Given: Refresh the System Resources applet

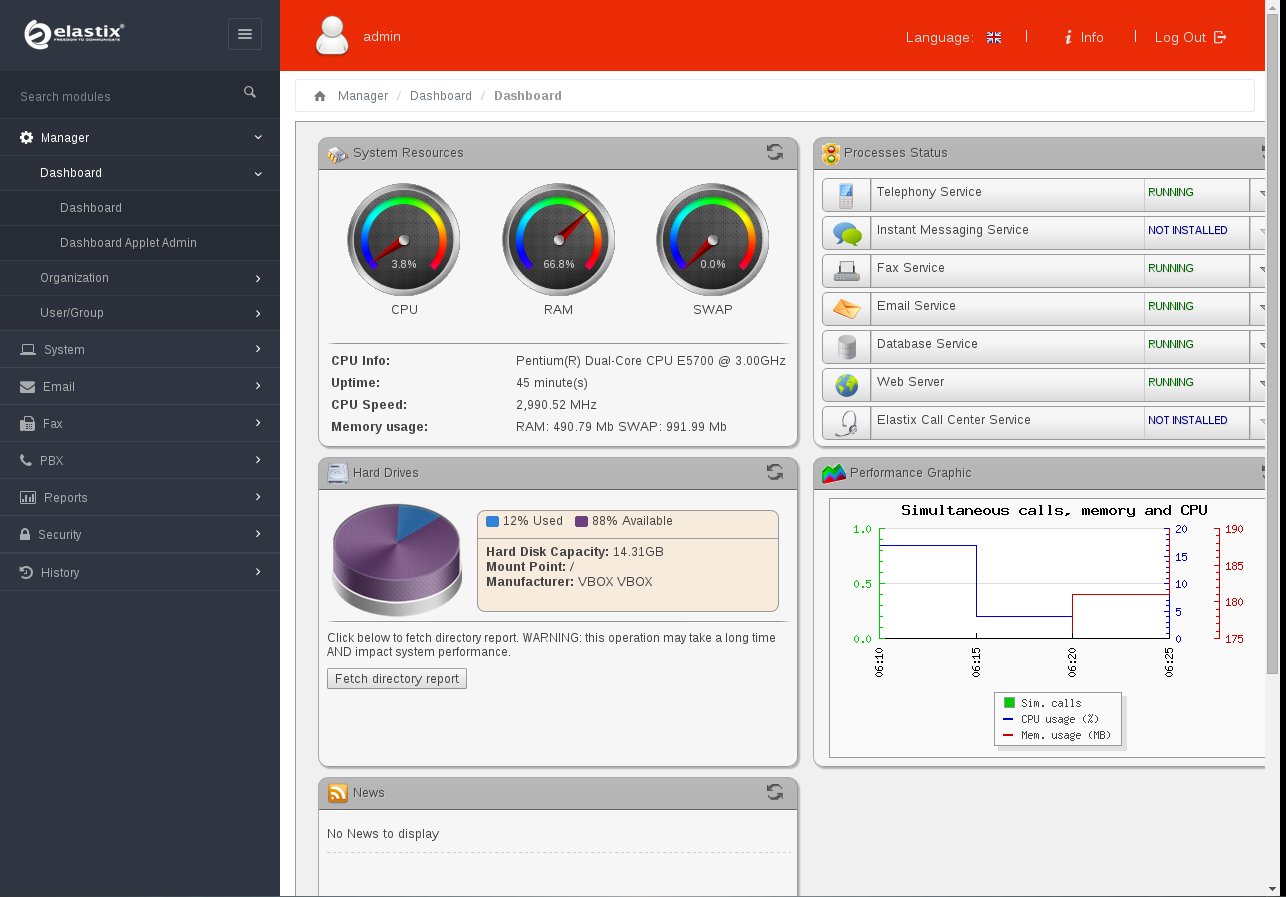Looking at the screenshot, I should 774,152.
